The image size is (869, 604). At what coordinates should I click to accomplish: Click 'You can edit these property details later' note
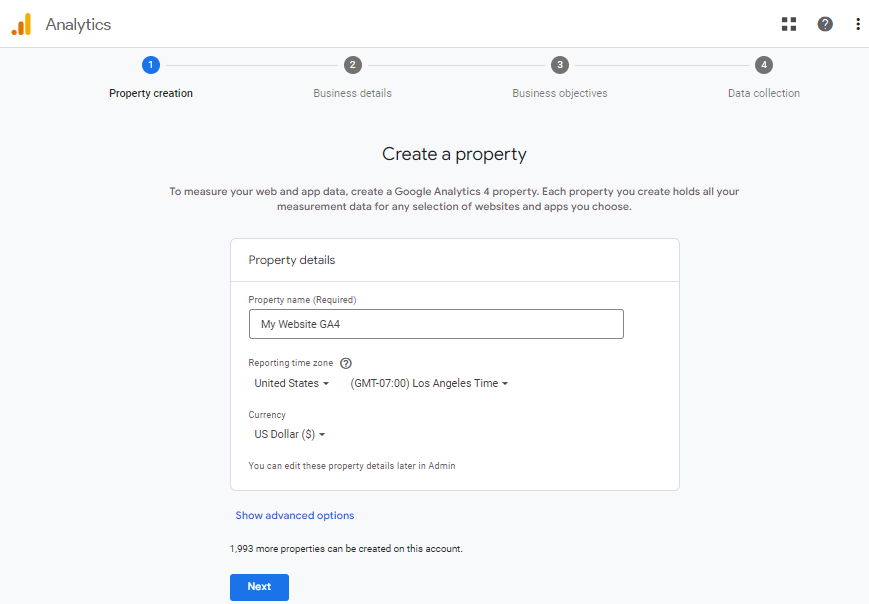[x=352, y=465]
